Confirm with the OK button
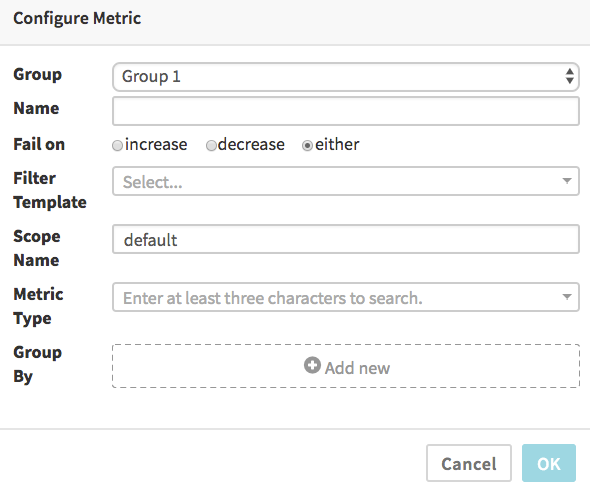Viewport: 590px width, 490px height. click(x=549, y=463)
